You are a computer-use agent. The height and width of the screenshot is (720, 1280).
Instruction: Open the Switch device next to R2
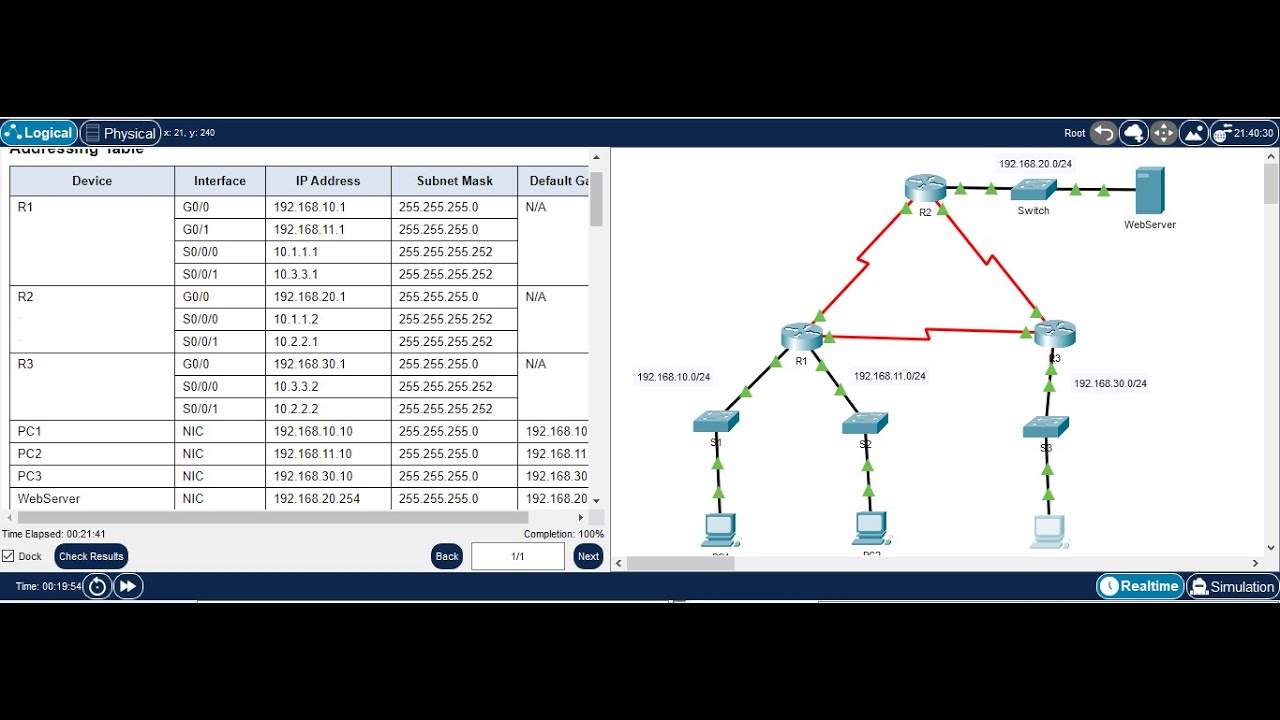pos(1033,190)
